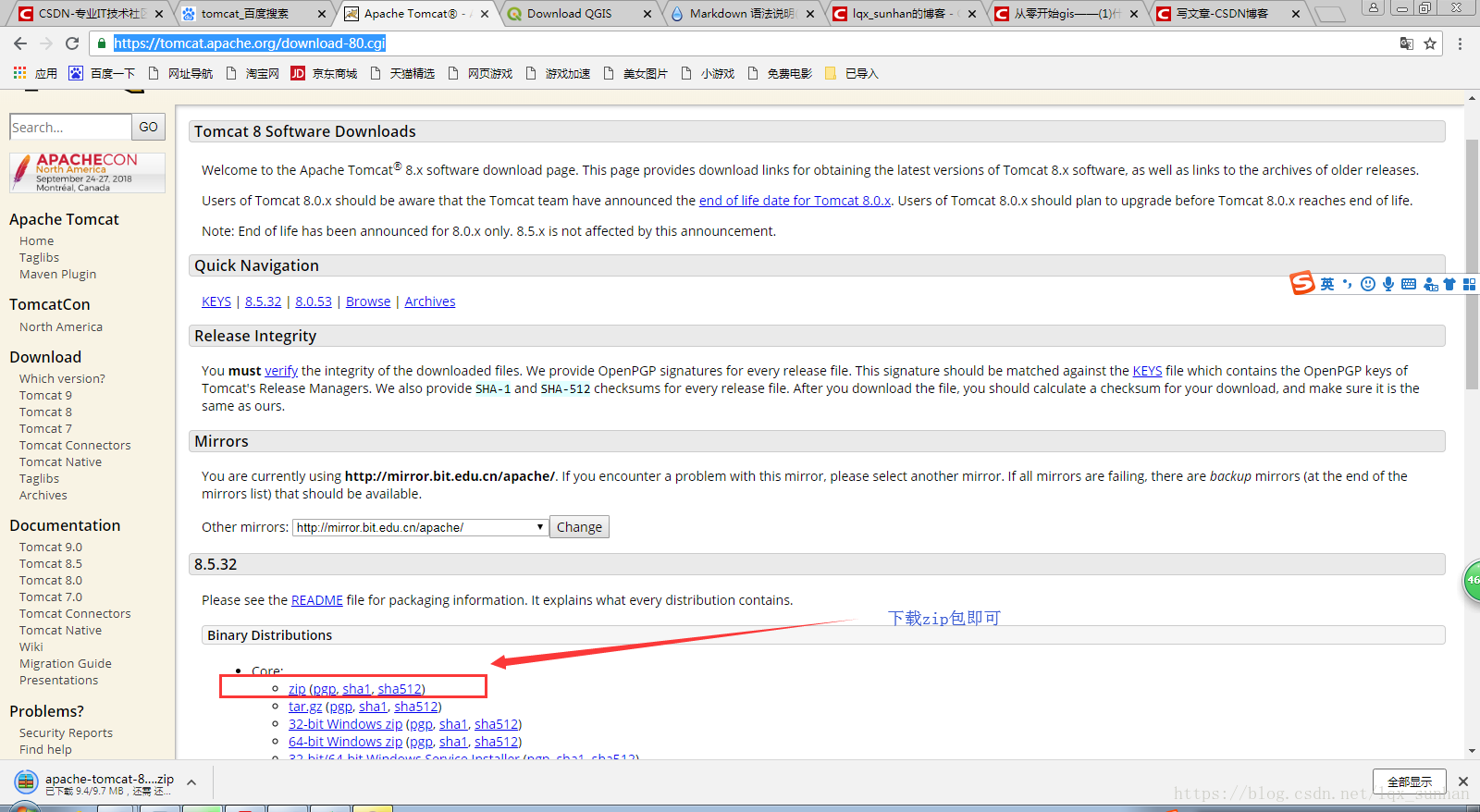Switch to the 写文章-CSDN博客 tab
Viewport: 1480px width, 812px height.
click(x=1230, y=14)
